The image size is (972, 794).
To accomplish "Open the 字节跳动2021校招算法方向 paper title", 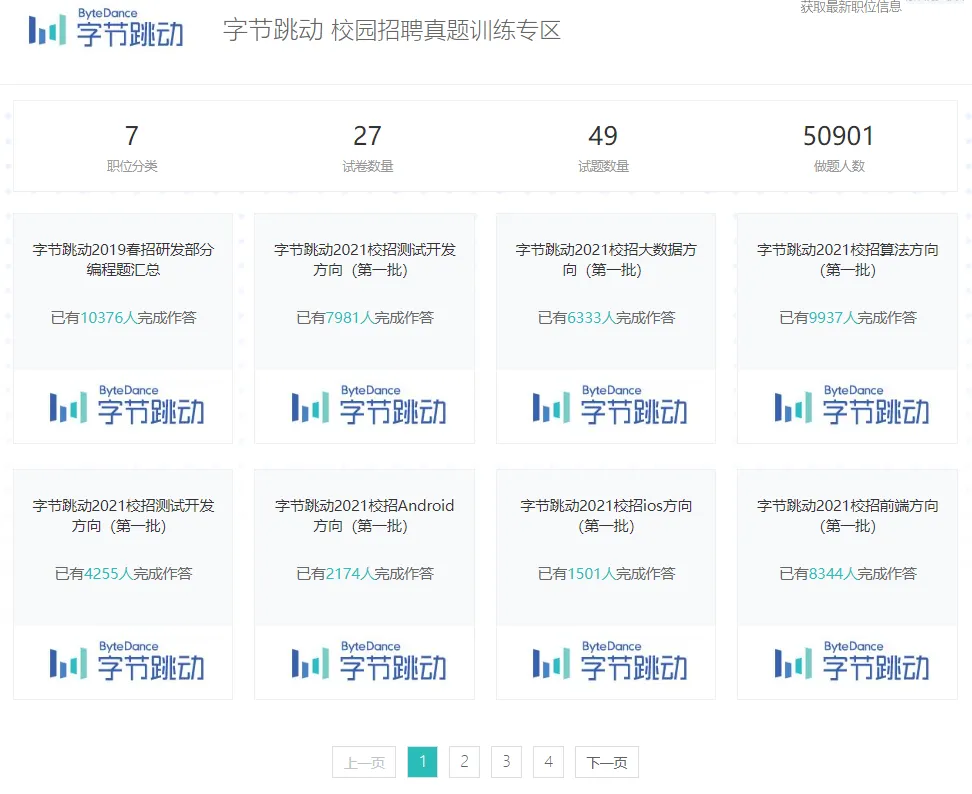I will tap(847, 260).
